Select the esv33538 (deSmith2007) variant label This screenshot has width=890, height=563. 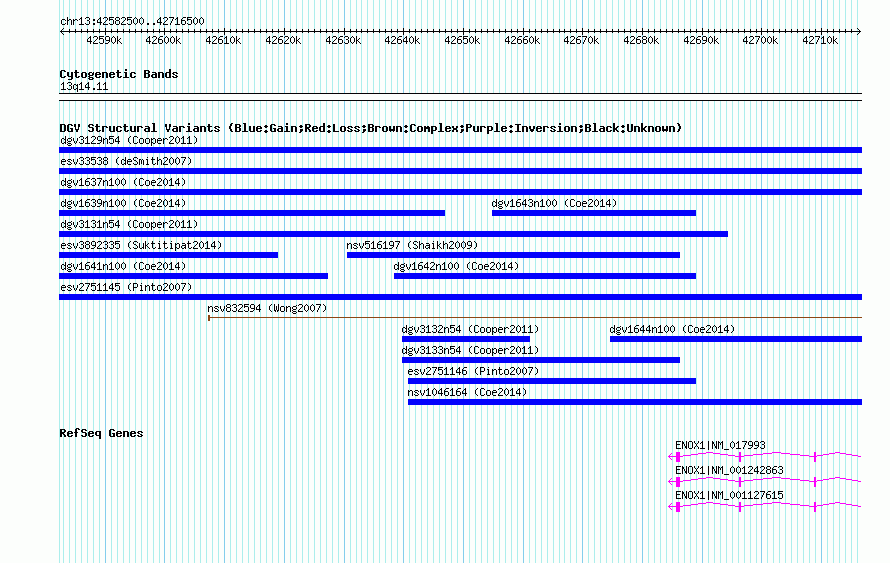pos(126,162)
